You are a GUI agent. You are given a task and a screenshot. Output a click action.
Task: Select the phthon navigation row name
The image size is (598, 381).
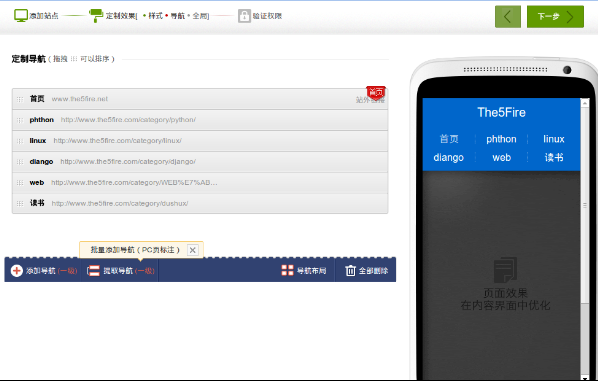point(42,120)
